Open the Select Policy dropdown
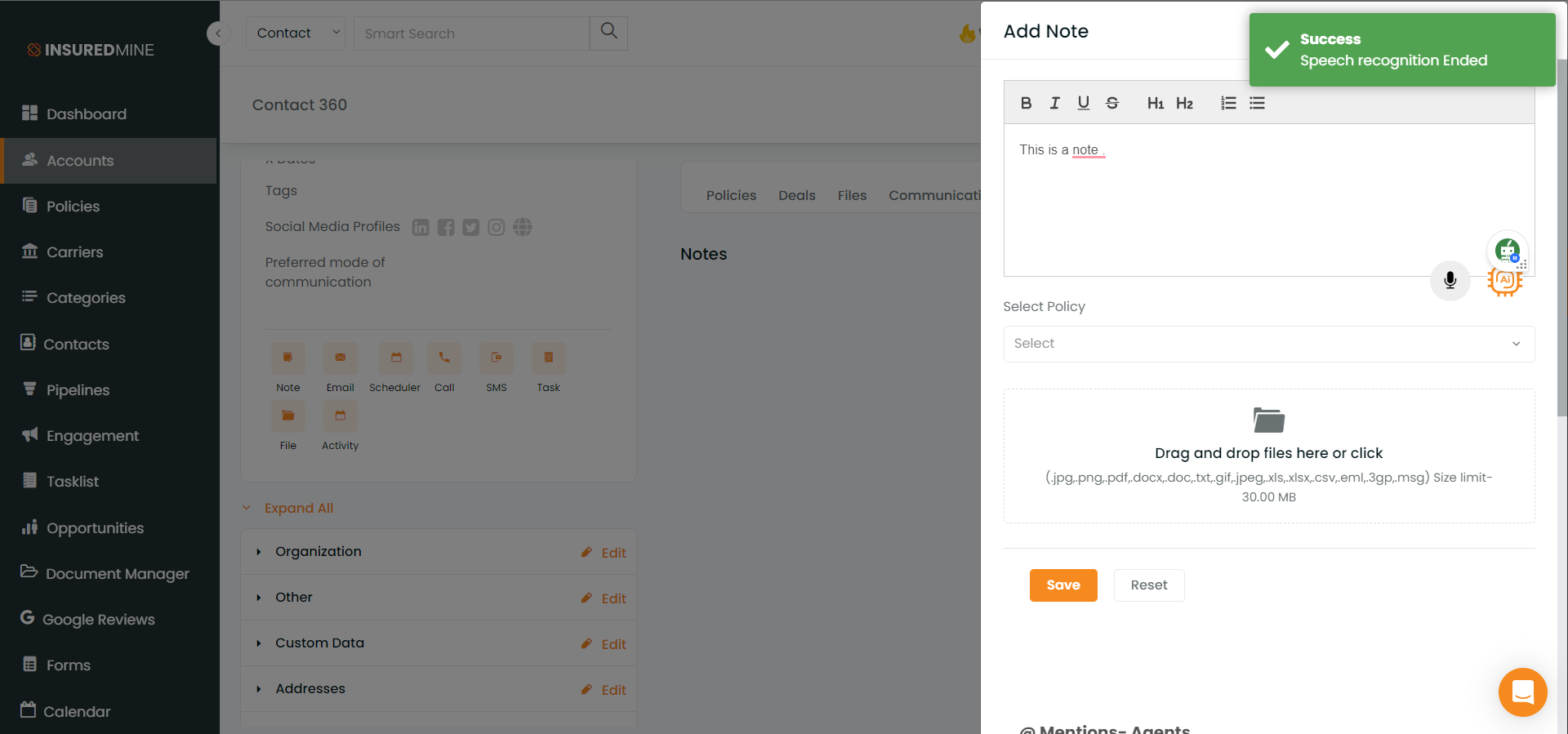 click(1269, 344)
